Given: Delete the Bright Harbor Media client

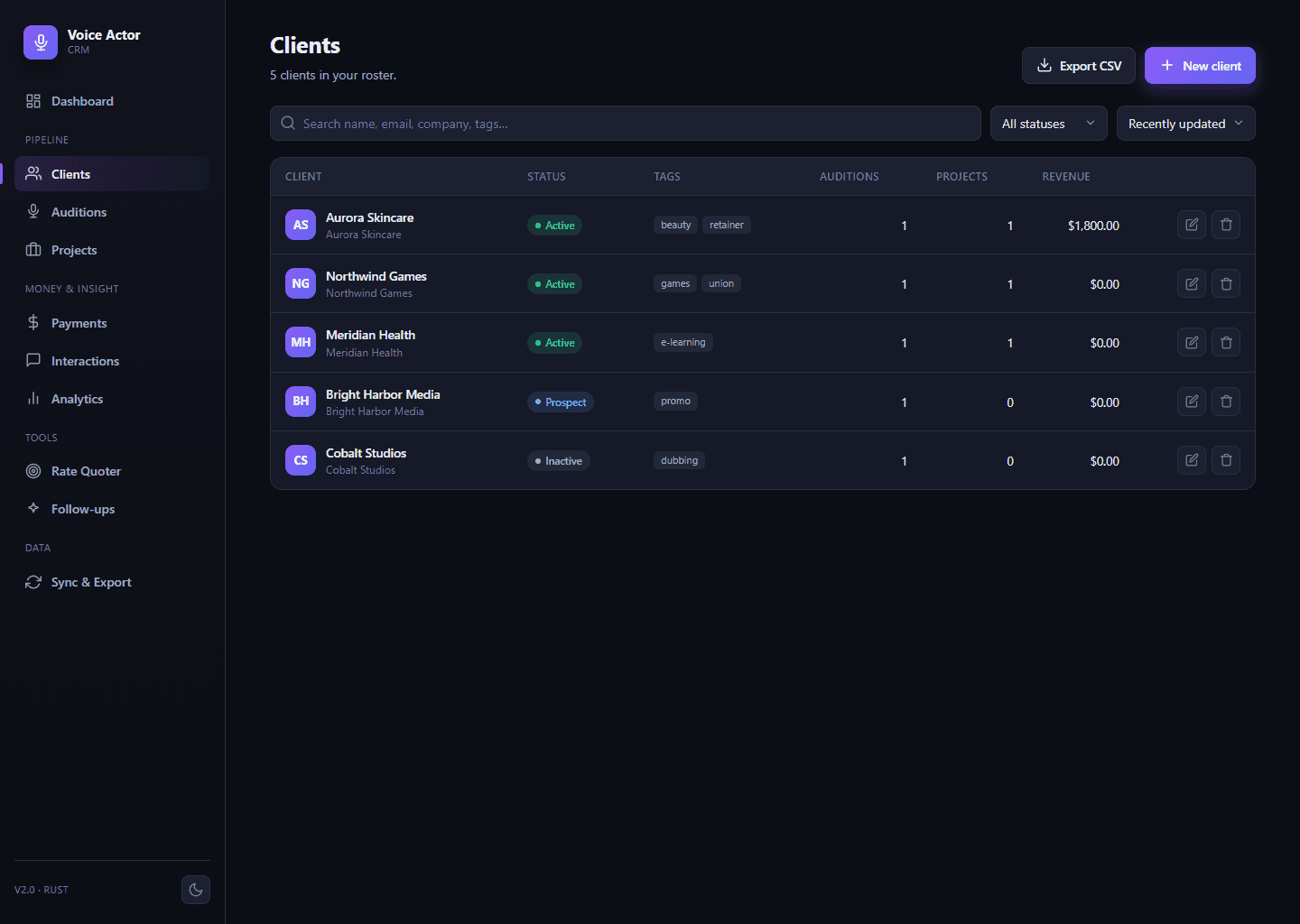Looking at the screenshot, I should pos(1226,402).
